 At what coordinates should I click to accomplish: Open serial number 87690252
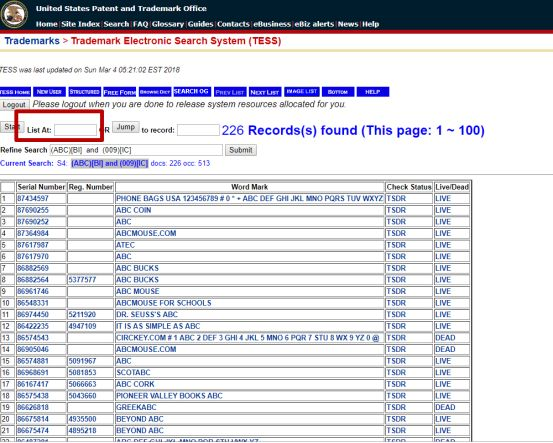33,222
